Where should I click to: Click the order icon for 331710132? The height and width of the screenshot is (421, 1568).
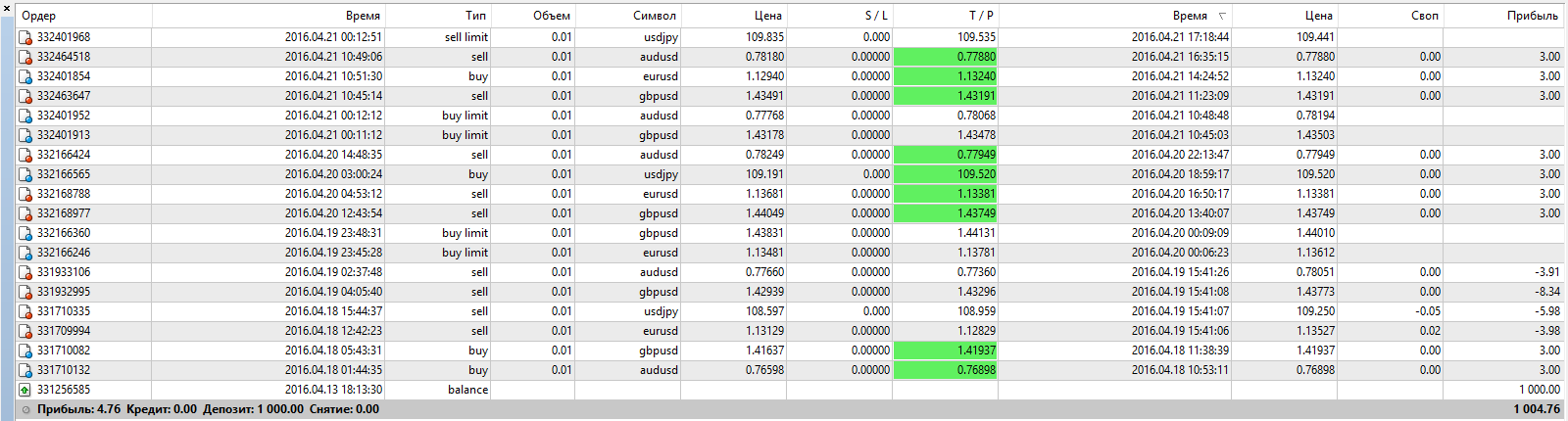click(x=25, y=370)
